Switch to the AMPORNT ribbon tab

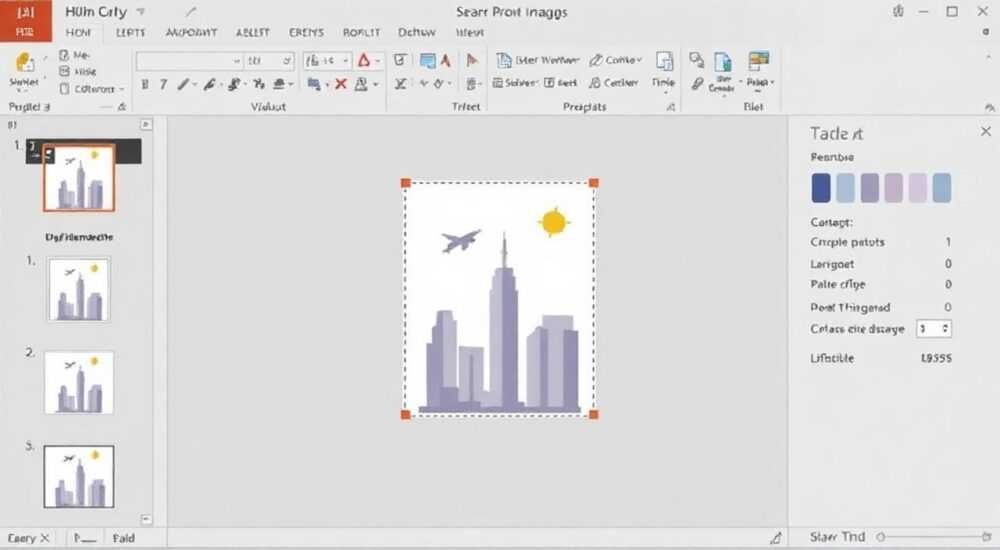tap(191, 33)
